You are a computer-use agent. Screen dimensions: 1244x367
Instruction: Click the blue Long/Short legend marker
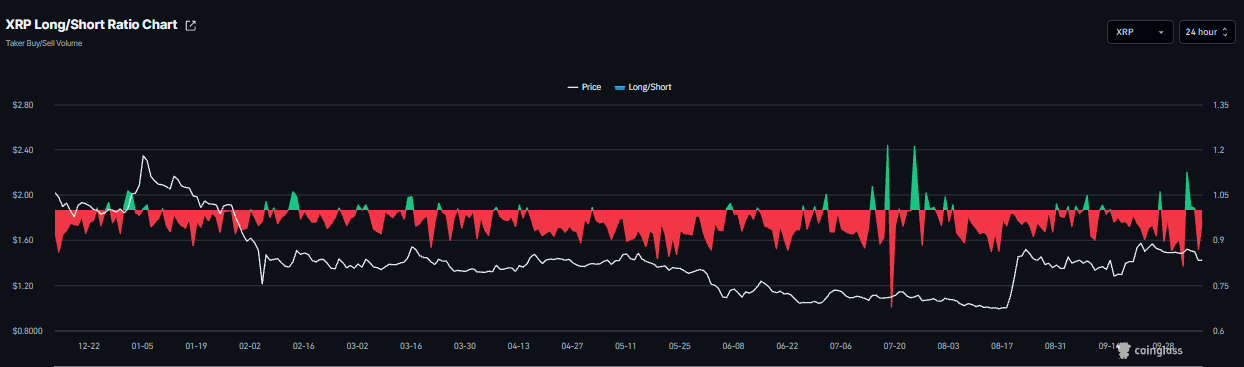(619, 88)
